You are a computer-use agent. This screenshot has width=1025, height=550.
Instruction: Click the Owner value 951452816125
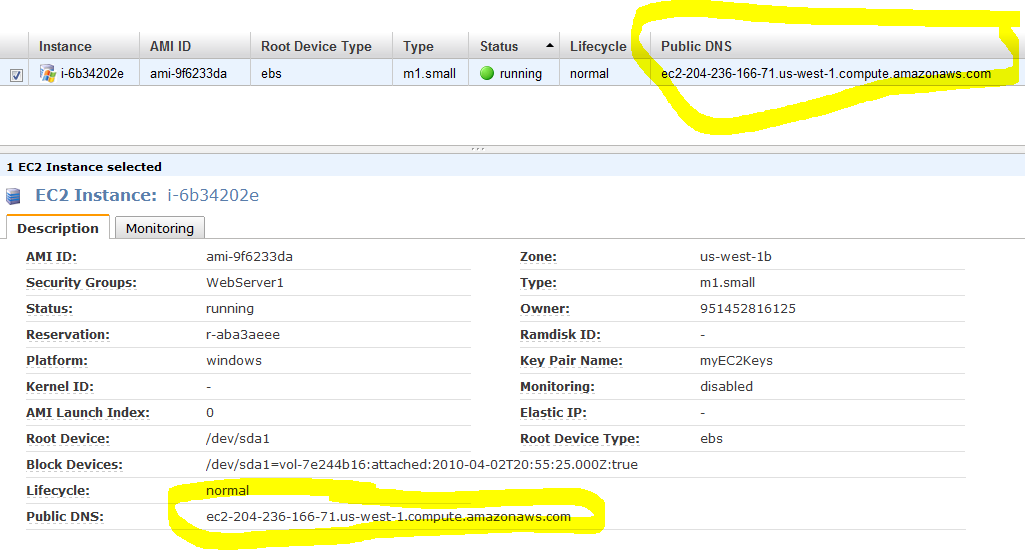pos(748,309)
